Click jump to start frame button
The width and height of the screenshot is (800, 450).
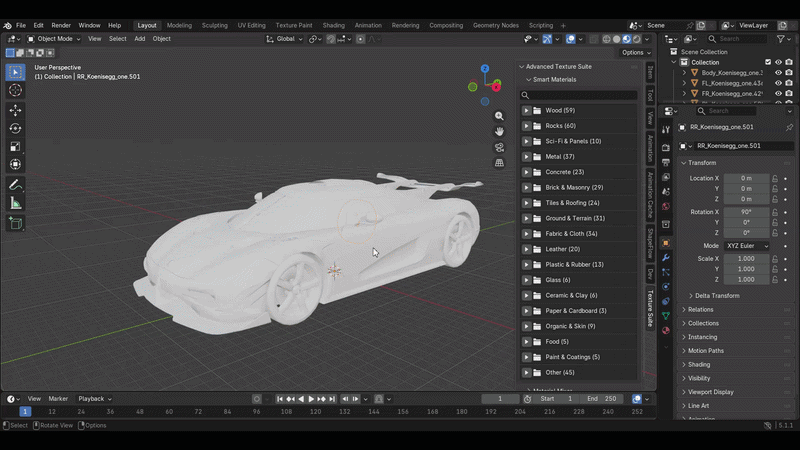280,399
